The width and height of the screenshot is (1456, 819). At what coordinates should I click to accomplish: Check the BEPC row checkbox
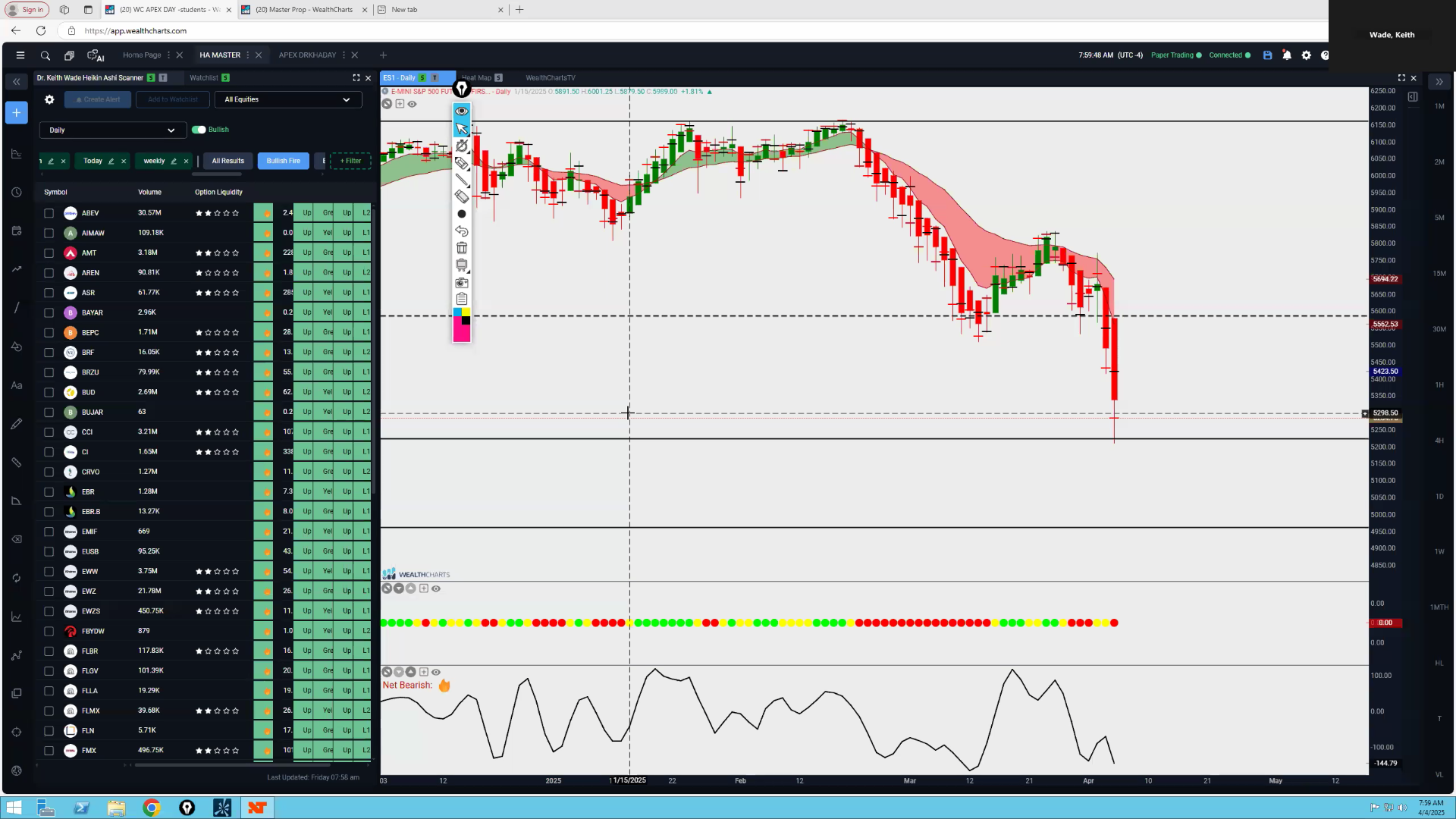point(49,333)
